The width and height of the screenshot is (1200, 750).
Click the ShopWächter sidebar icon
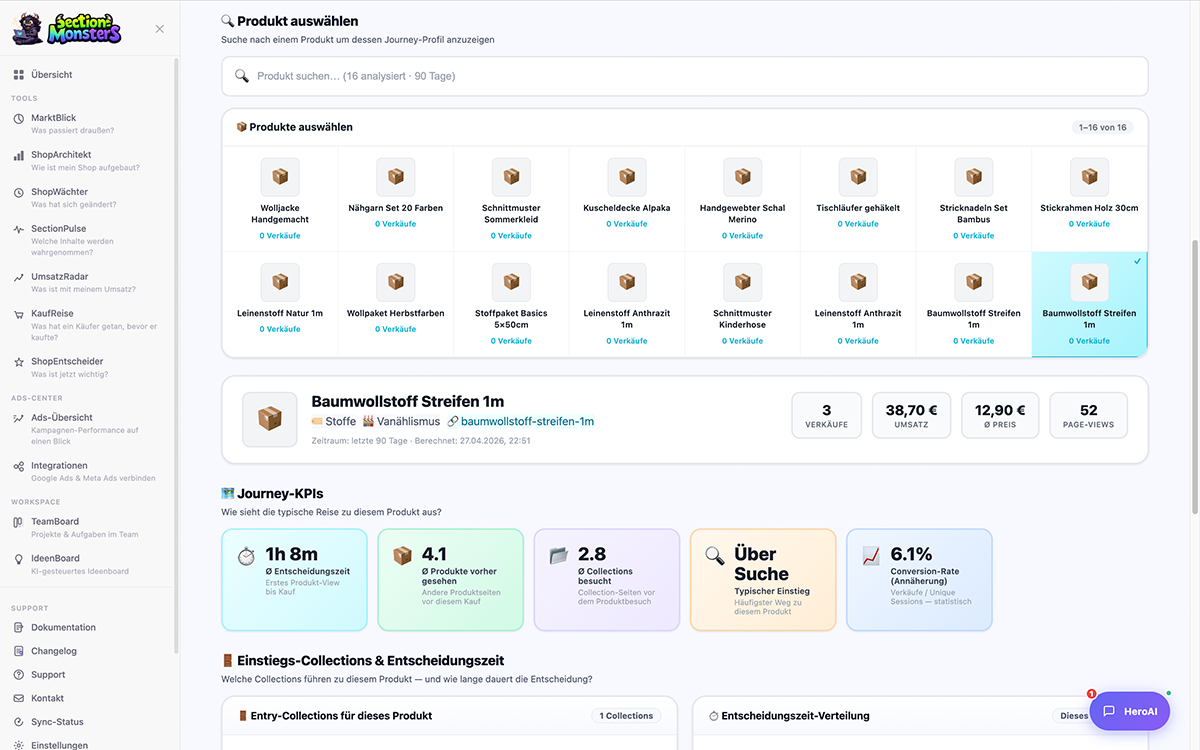(x=19, y=192)
